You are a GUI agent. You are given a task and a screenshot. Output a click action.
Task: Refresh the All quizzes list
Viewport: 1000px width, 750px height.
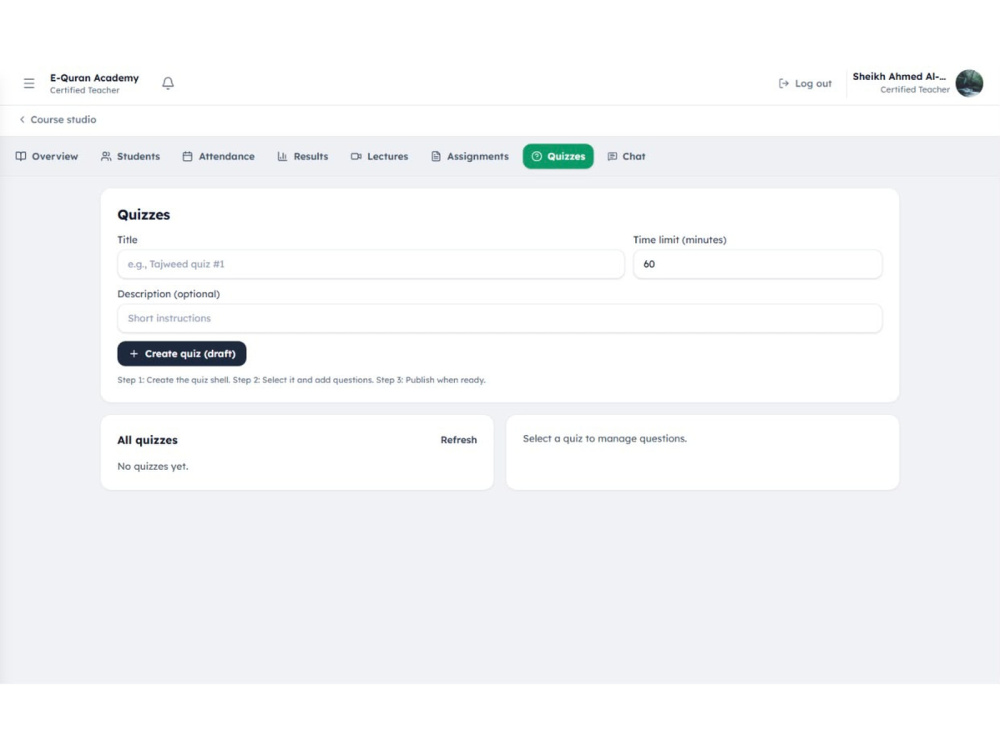459,440
